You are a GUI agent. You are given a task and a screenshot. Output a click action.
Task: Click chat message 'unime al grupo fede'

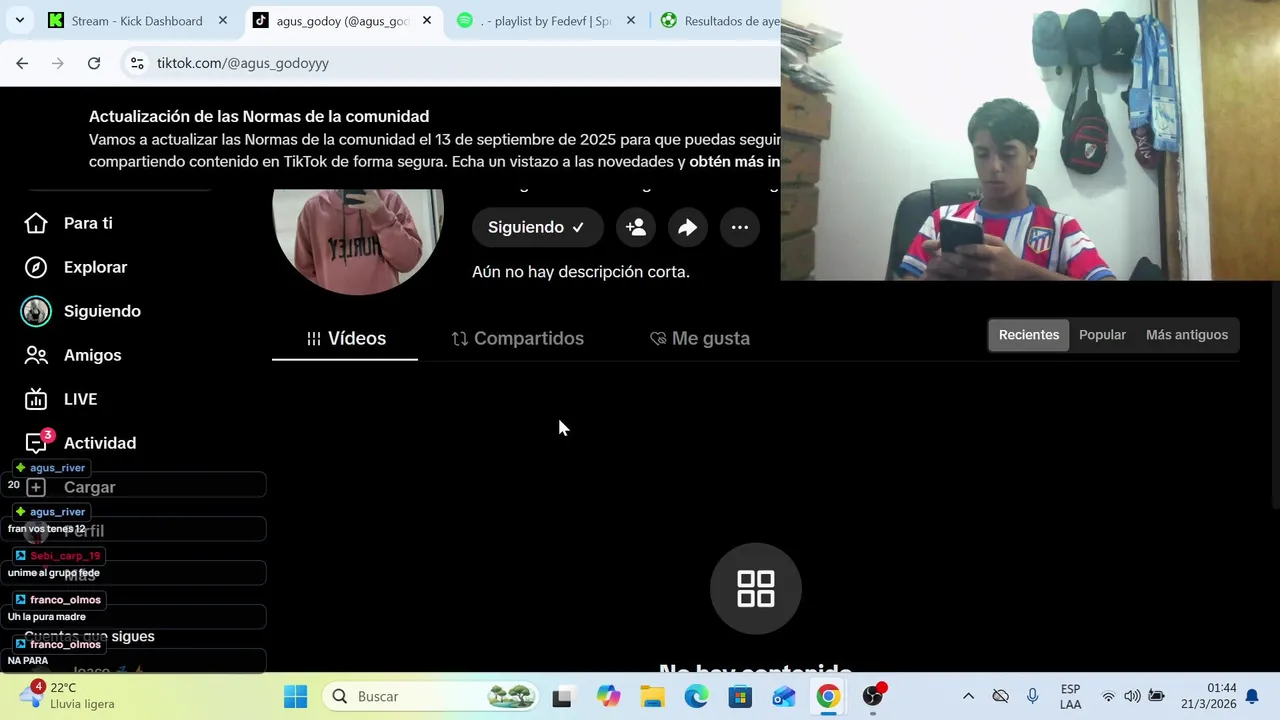click(x=54, y=573)
